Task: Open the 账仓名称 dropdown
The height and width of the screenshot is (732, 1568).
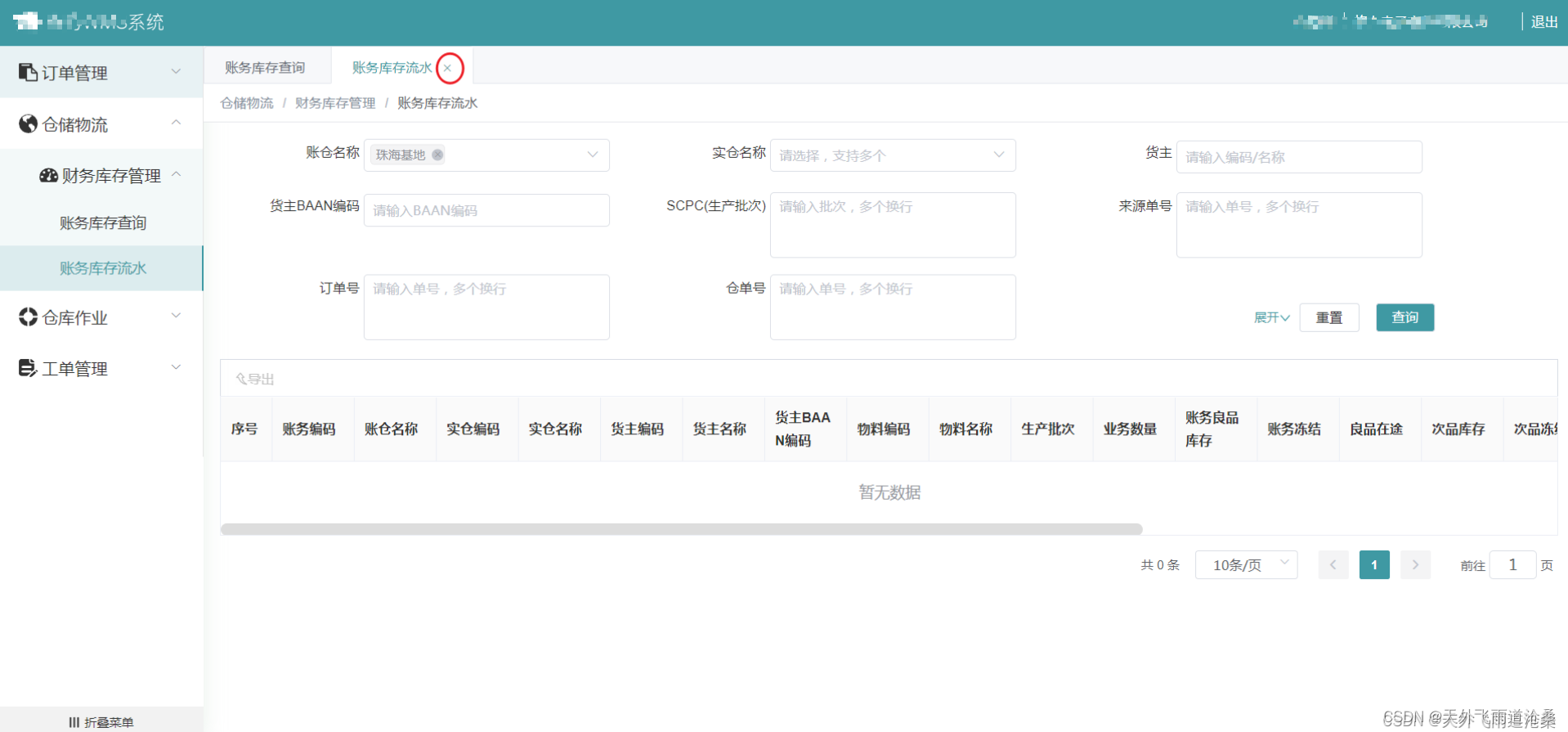Action: coord(486,155)
